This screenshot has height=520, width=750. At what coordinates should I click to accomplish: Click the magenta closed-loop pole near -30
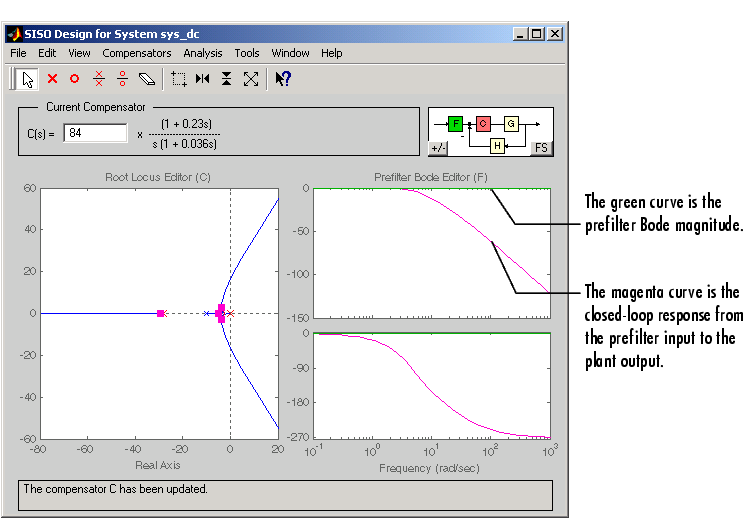coord(160,314)
